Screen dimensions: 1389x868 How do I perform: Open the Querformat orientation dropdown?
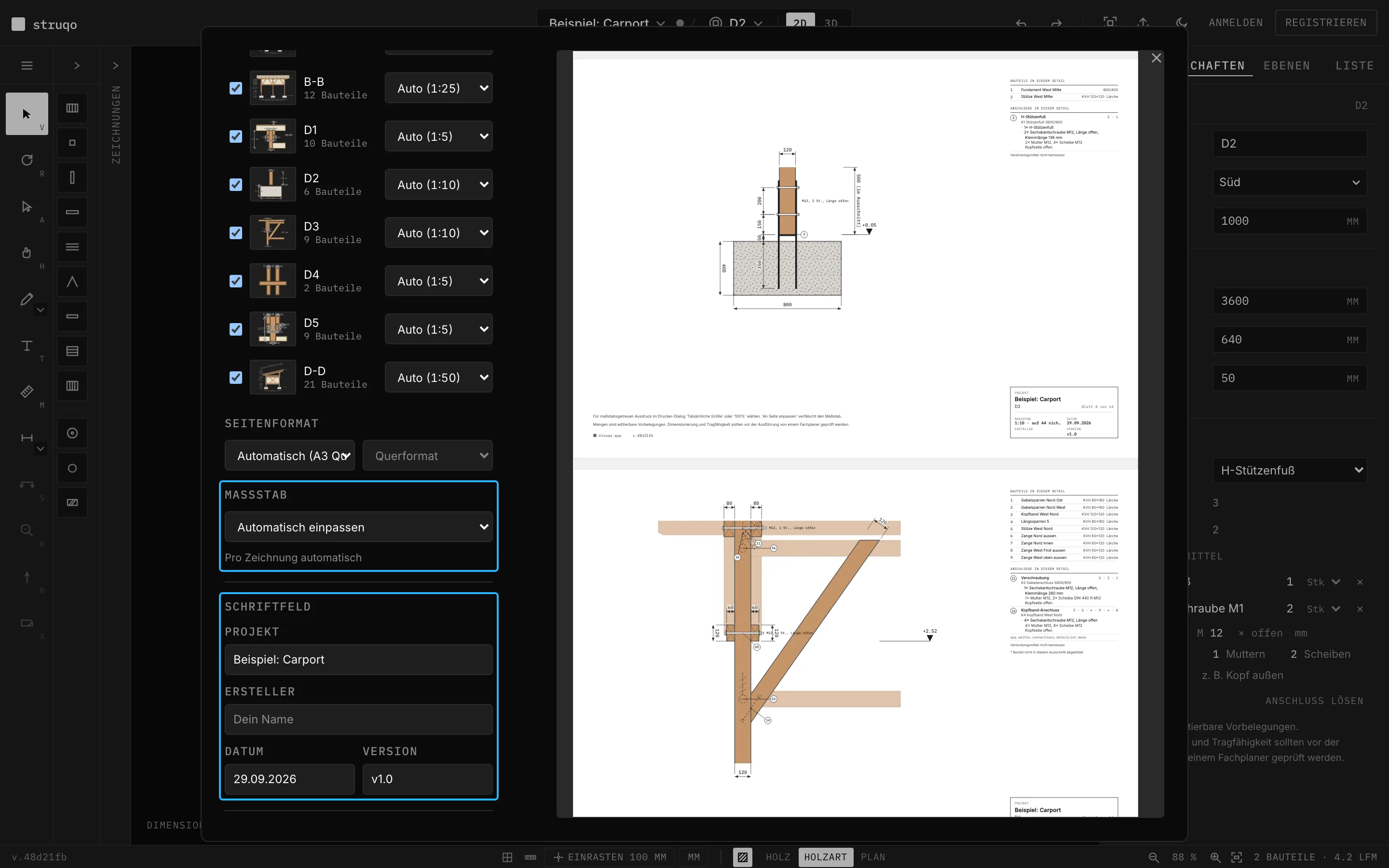click(x=428, y=456)
